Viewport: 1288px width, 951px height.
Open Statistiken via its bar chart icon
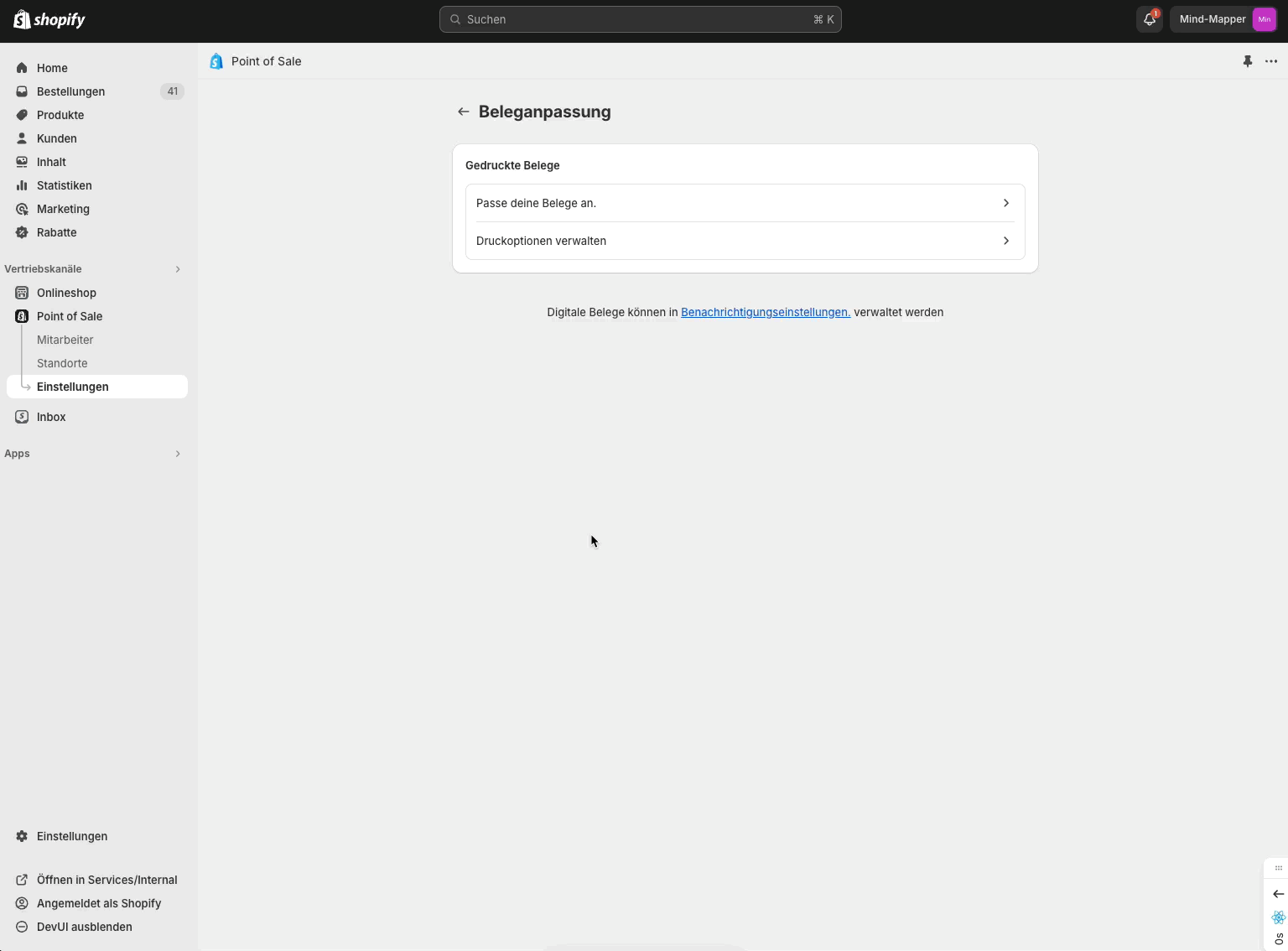22,185
